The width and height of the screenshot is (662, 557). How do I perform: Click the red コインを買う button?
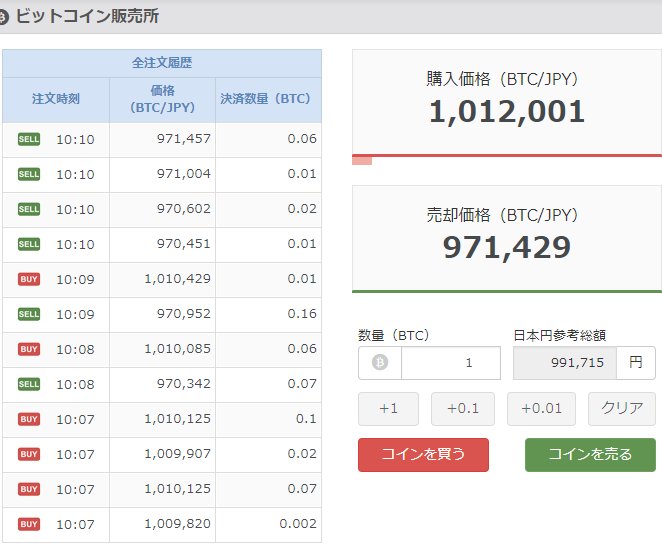point(423,454)
